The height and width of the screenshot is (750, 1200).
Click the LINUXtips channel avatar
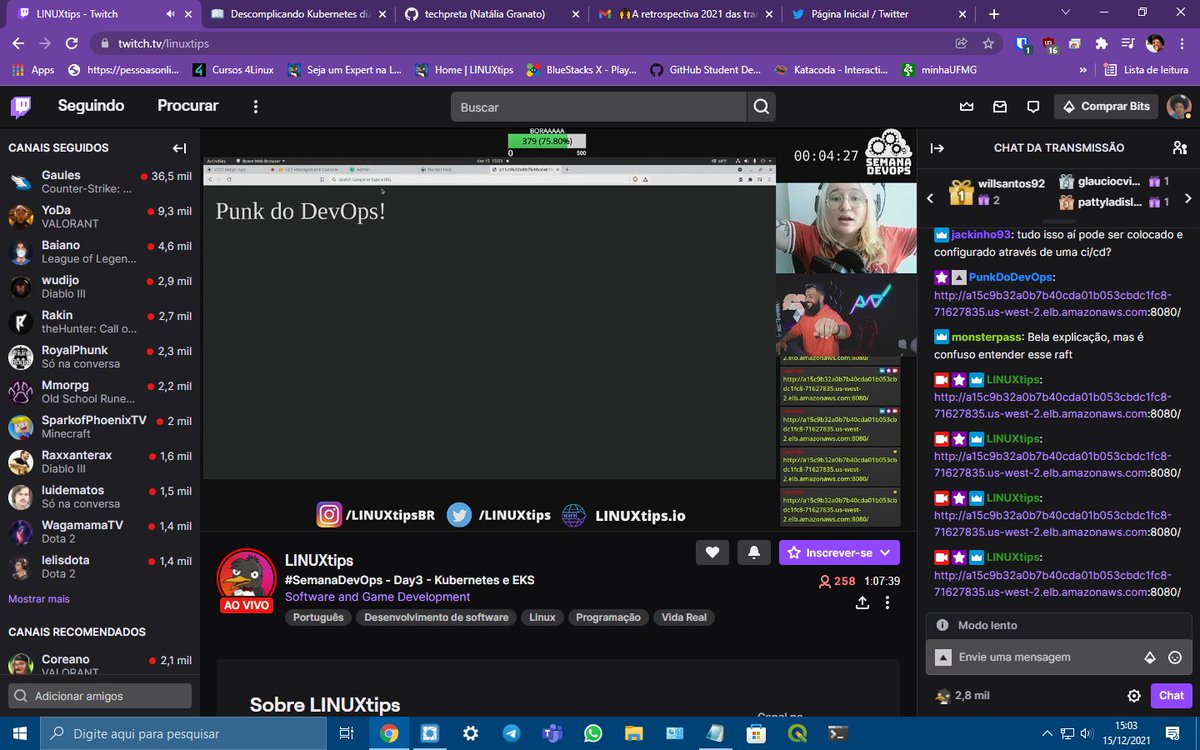[x=246, y=578]
